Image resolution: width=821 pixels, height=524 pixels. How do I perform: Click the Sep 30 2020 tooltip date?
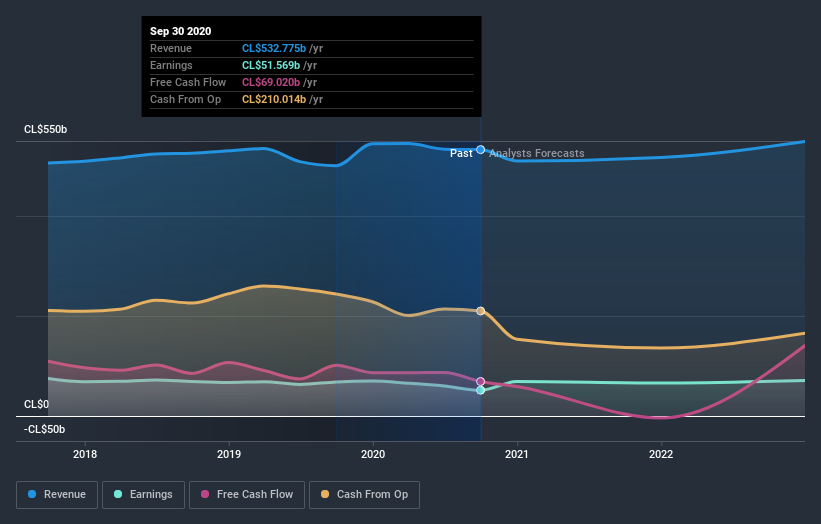[x=181, y=31]
